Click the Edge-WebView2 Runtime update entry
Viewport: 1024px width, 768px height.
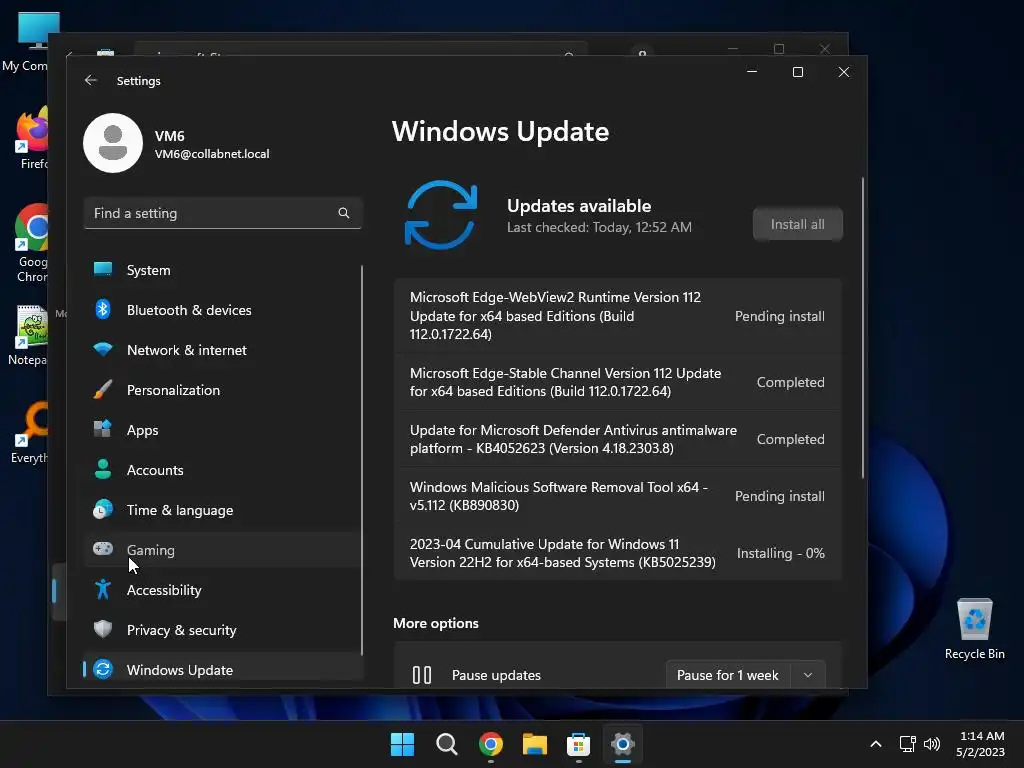617,315
